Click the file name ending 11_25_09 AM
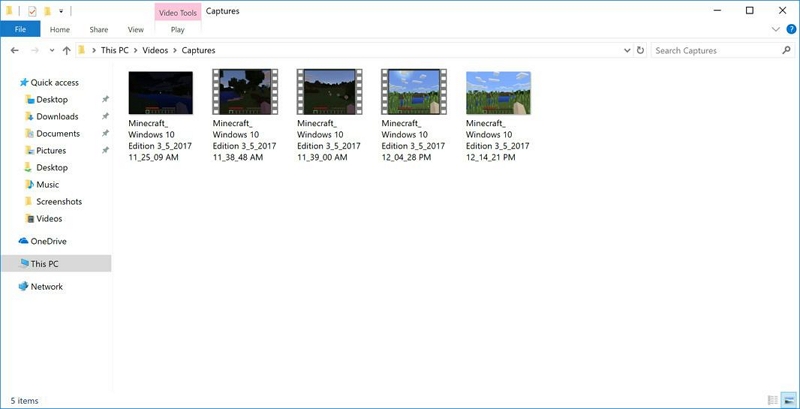 point(160,140)
